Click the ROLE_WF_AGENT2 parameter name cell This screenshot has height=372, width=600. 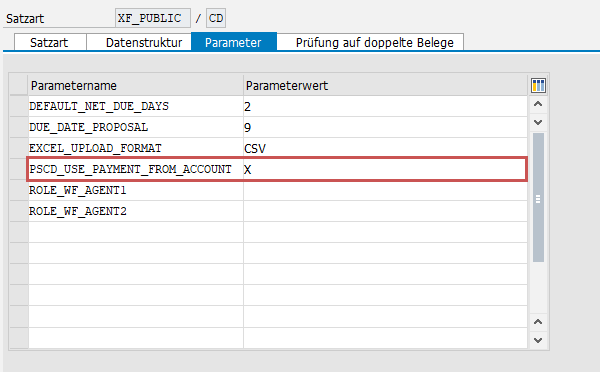tap(136, 211)
